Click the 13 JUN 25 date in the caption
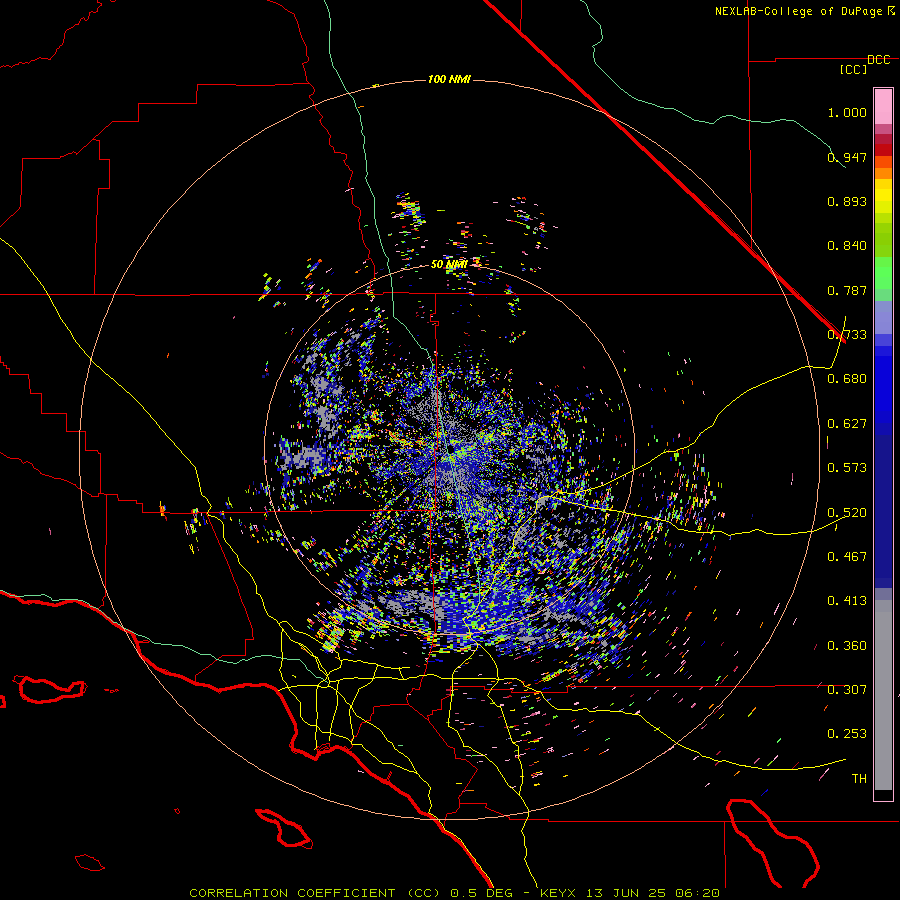This screenshot has height=900, width=900. 627,893
